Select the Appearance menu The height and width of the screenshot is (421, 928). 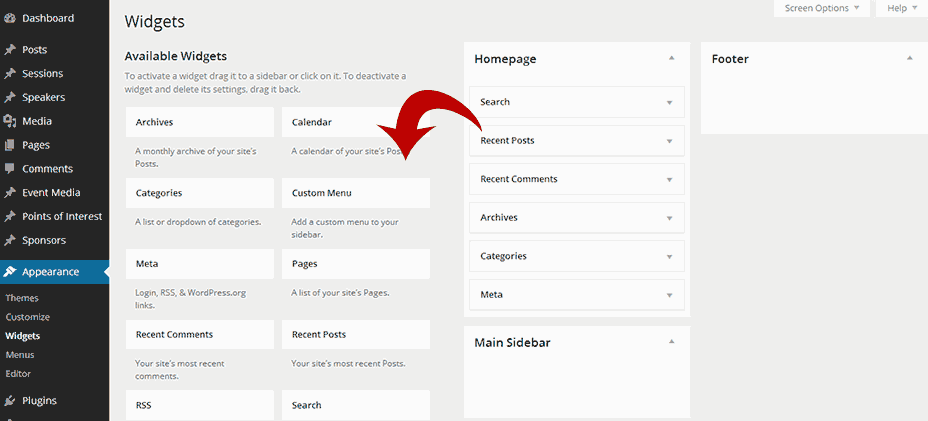54,272
